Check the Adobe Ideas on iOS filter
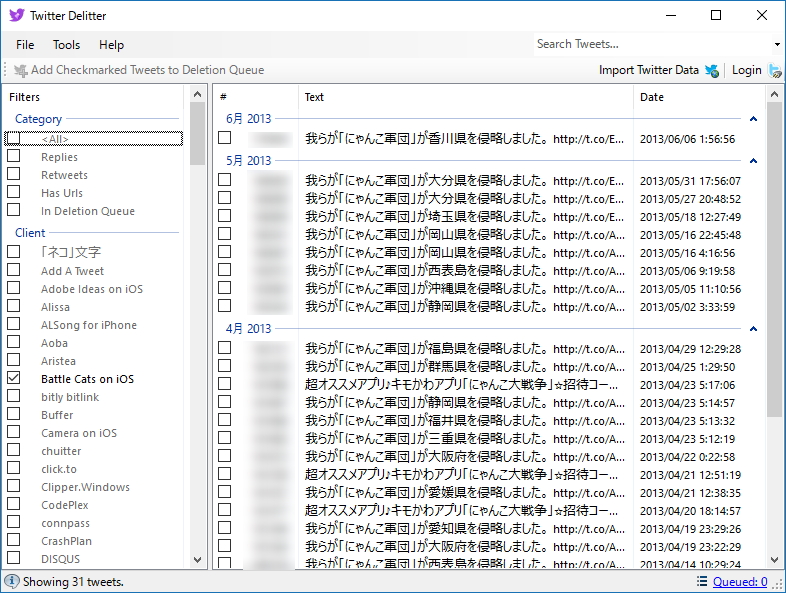This screenshot has width=786, height=593. 14,288
